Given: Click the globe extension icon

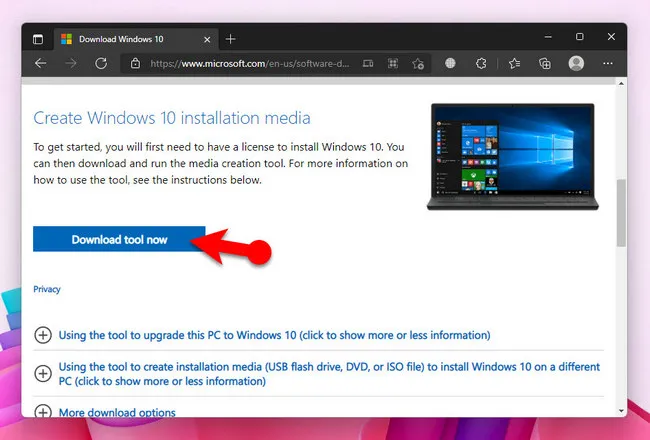Looking at the screenshot, I should point(450,63).
